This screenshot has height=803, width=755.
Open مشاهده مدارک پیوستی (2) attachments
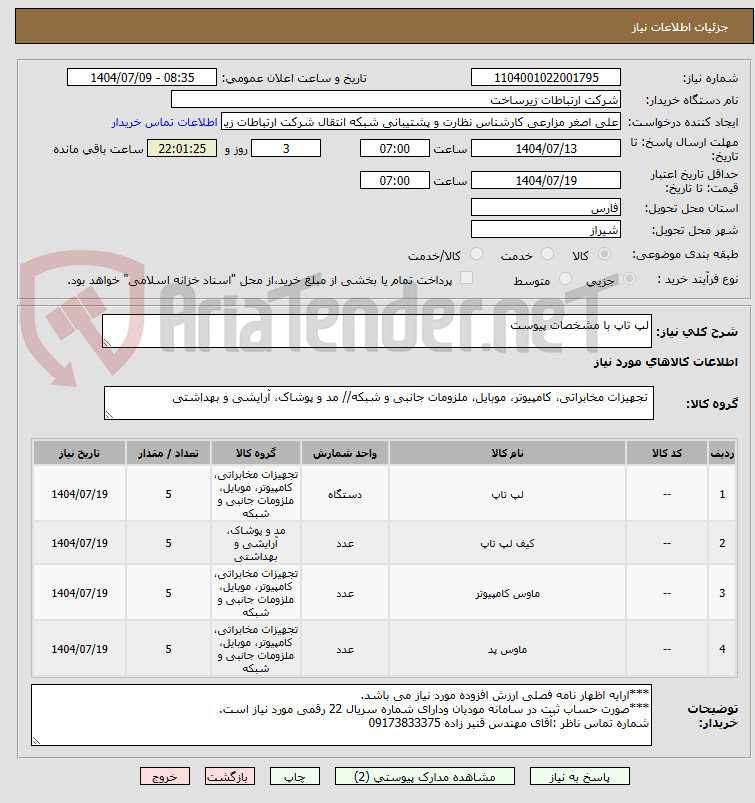(x=425, y=776)
